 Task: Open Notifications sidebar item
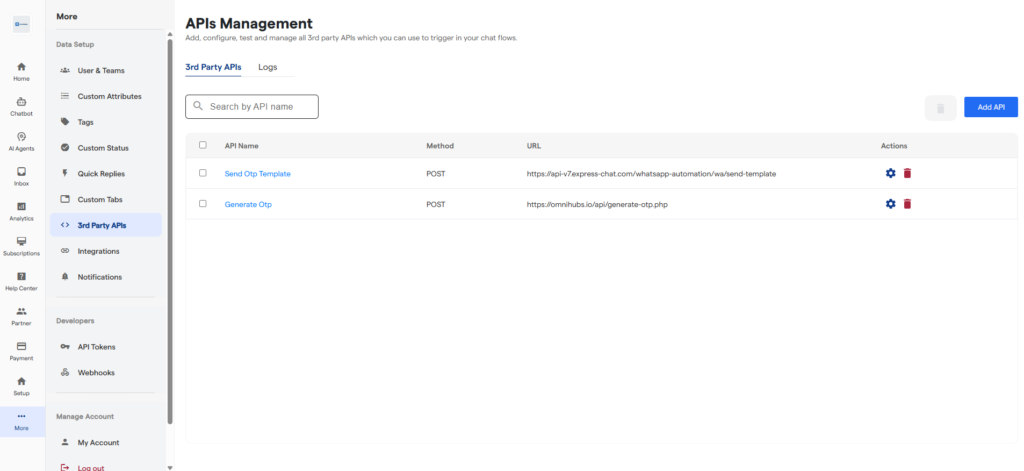click(x=106, y=277)
